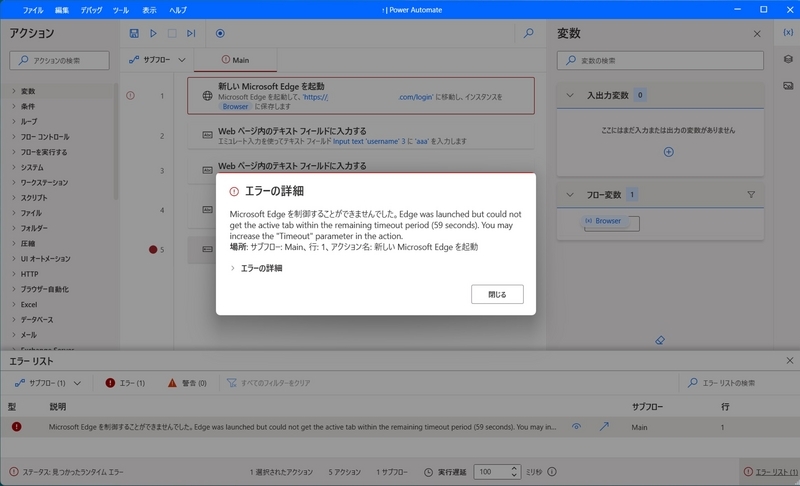800x486 pixels.
Task: Focus アクションの検索 search field
Action: (x=59, y=60)
